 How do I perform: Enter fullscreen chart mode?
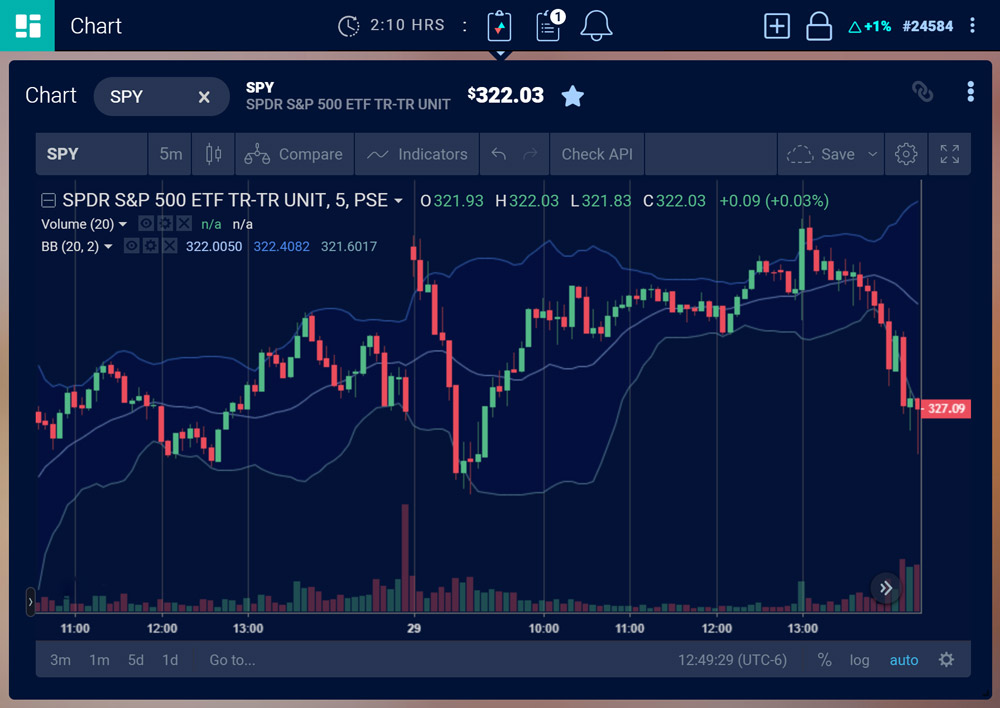(x=950, y=154)
